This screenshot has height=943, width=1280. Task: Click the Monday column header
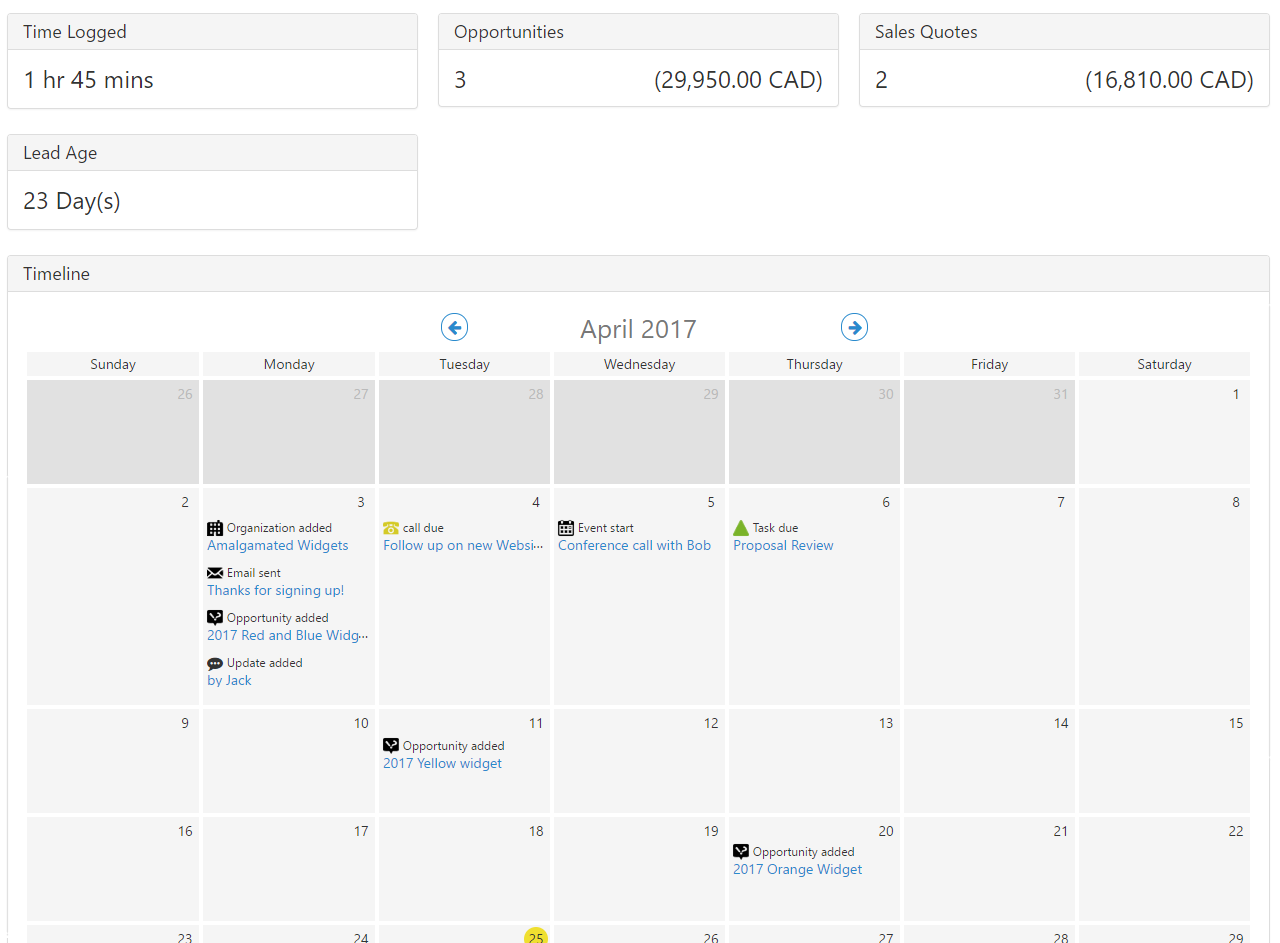click(289, 364)
